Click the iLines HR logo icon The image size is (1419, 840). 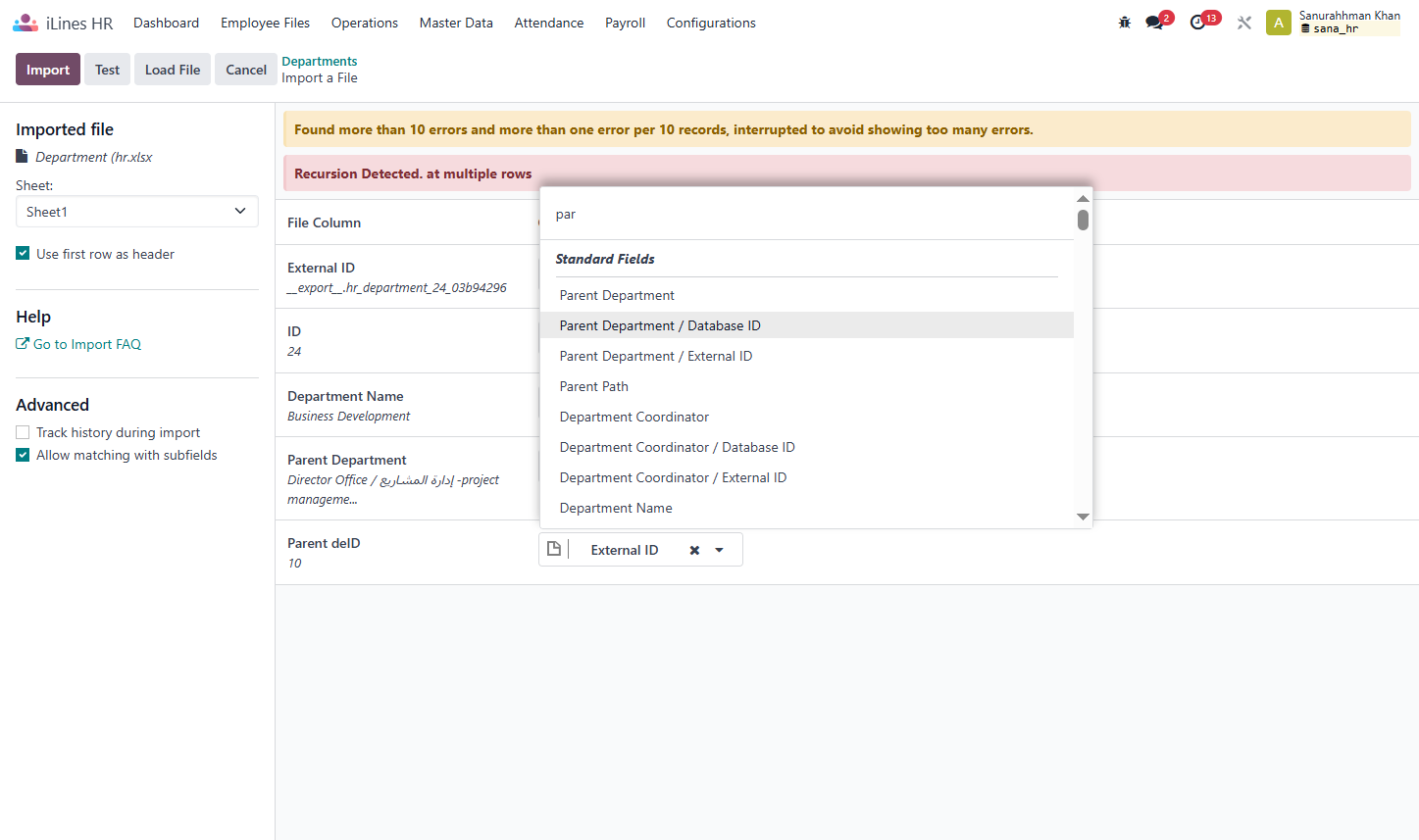(x=25, y=23)
